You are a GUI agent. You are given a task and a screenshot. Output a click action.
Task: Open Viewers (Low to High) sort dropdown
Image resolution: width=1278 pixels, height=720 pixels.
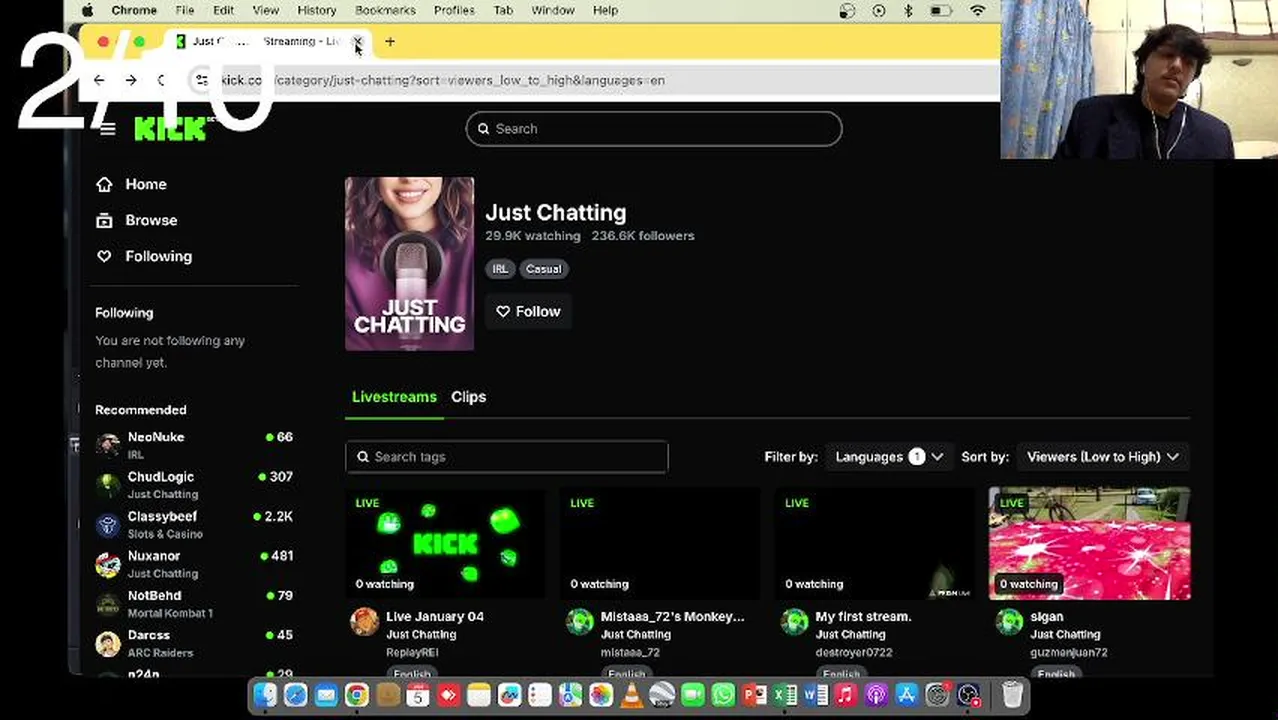coord(1102,457)
